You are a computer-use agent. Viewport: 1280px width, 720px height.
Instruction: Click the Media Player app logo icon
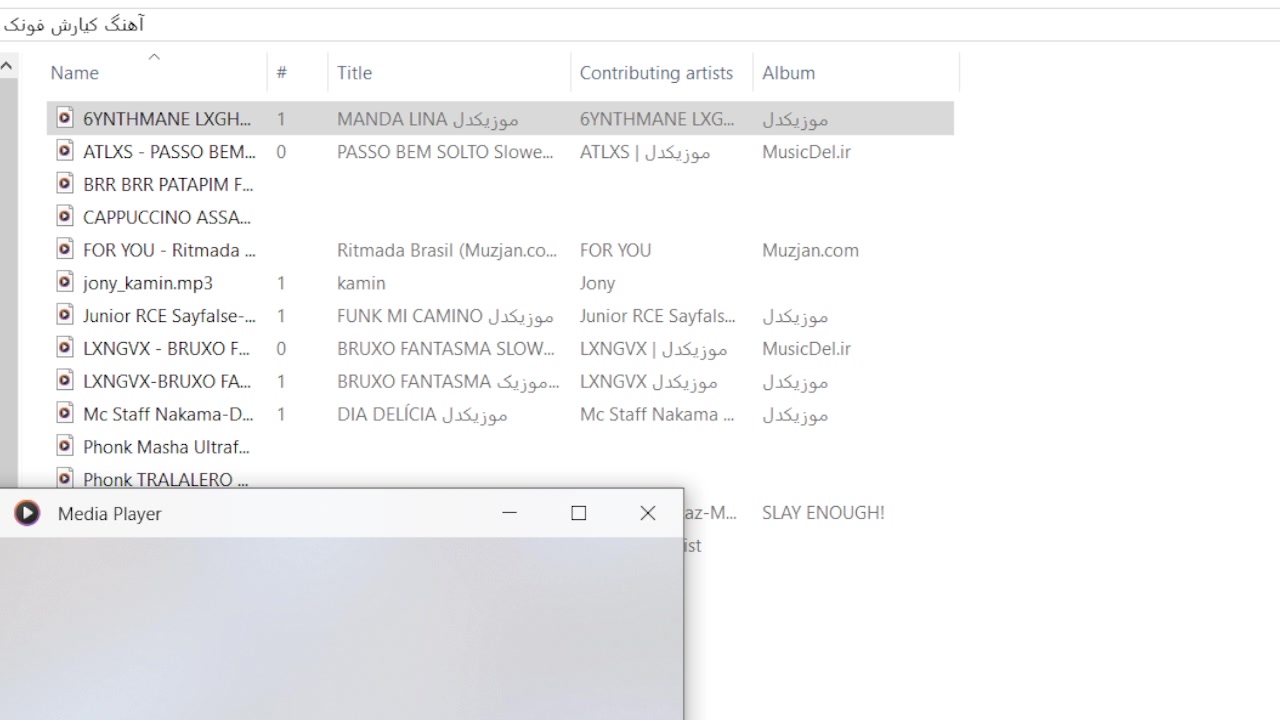(x=27, y=513)
